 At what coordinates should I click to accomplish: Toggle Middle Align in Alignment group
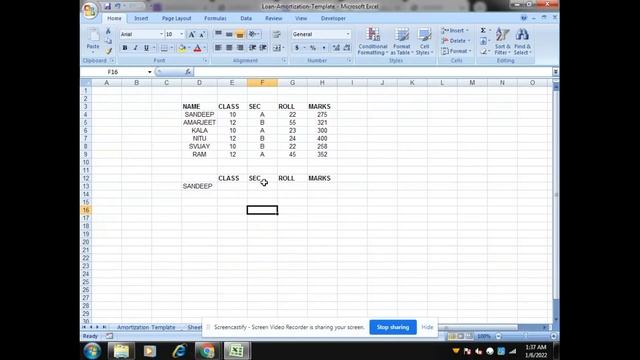click(229, 34)
